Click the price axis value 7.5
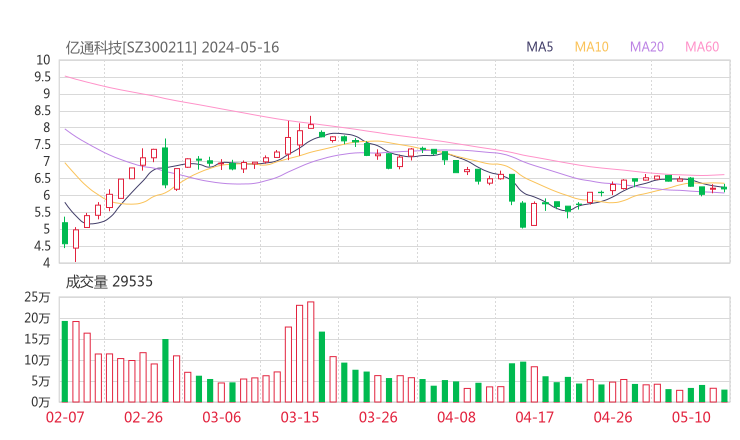Screen dimensions: 740x440 pos(42,145)
